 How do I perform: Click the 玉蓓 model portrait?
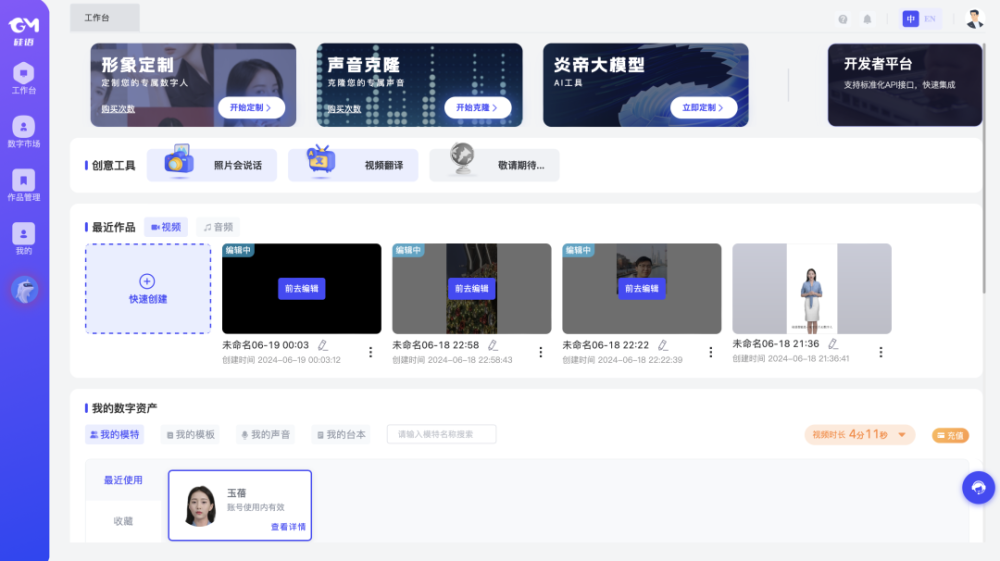pyautogui.click(x=200, y=506)
